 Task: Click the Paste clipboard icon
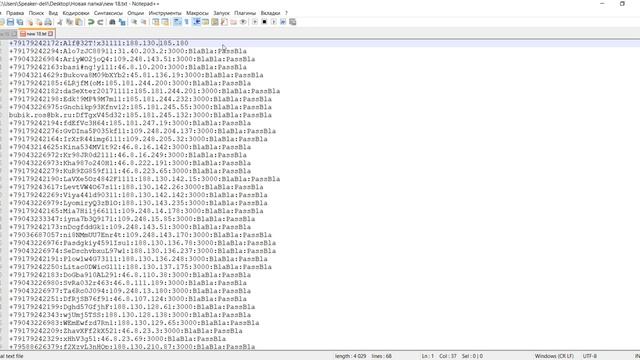(79, 22)
